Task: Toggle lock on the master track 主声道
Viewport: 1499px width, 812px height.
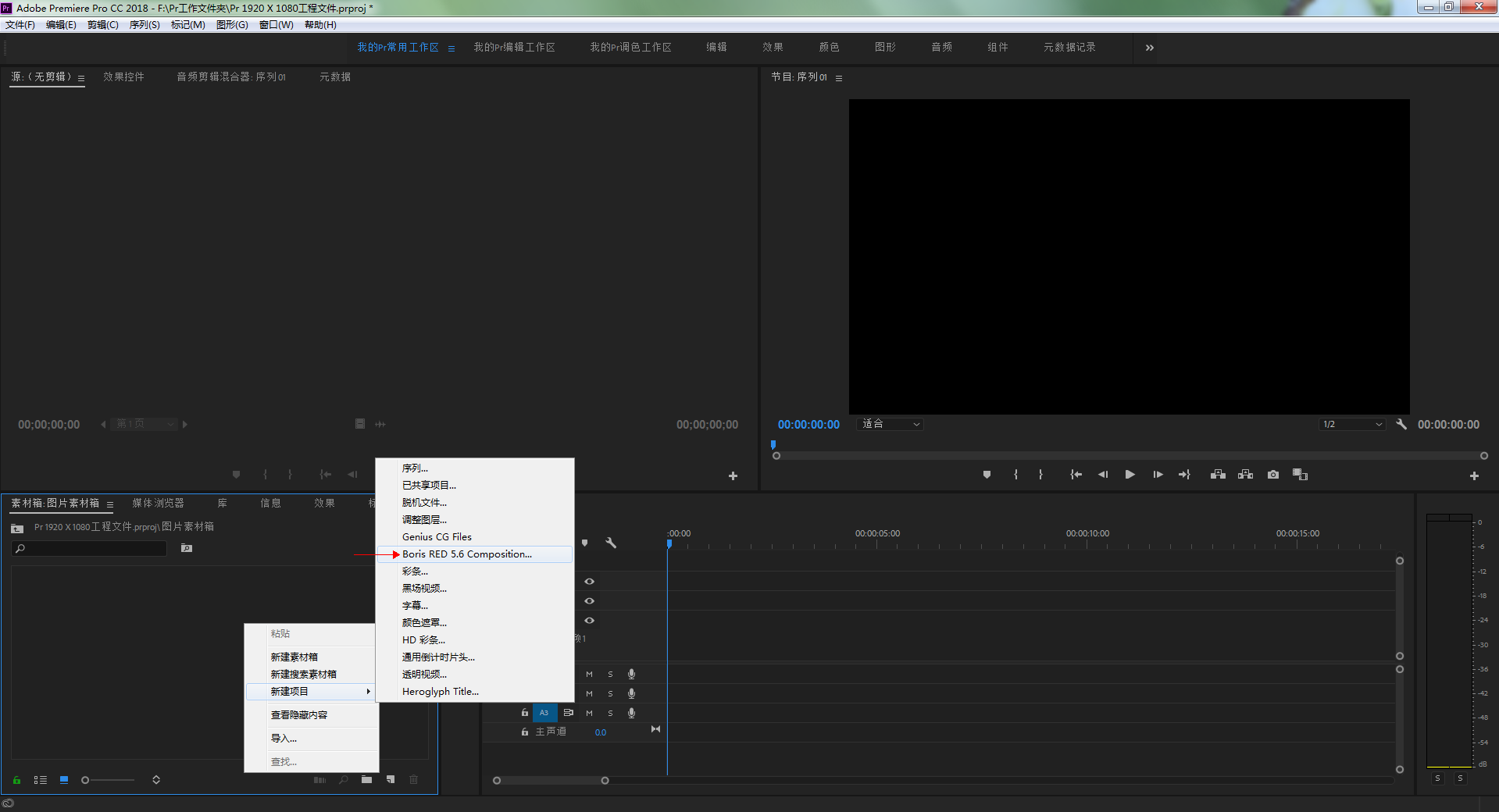Action: [525, 732]
